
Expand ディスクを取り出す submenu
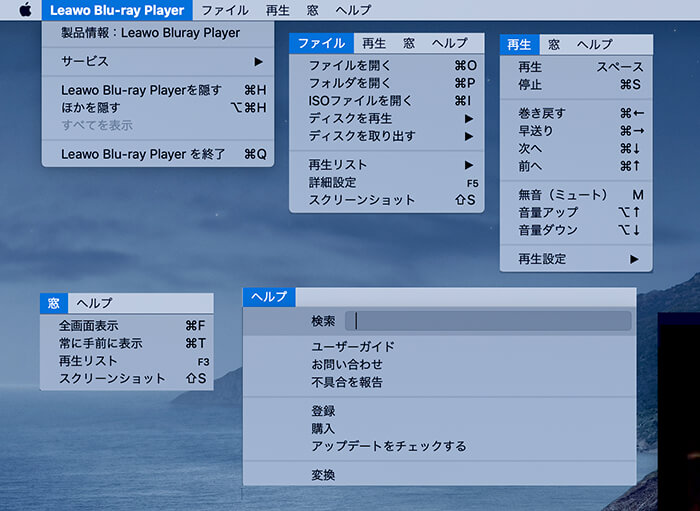(x=387, y=136)
